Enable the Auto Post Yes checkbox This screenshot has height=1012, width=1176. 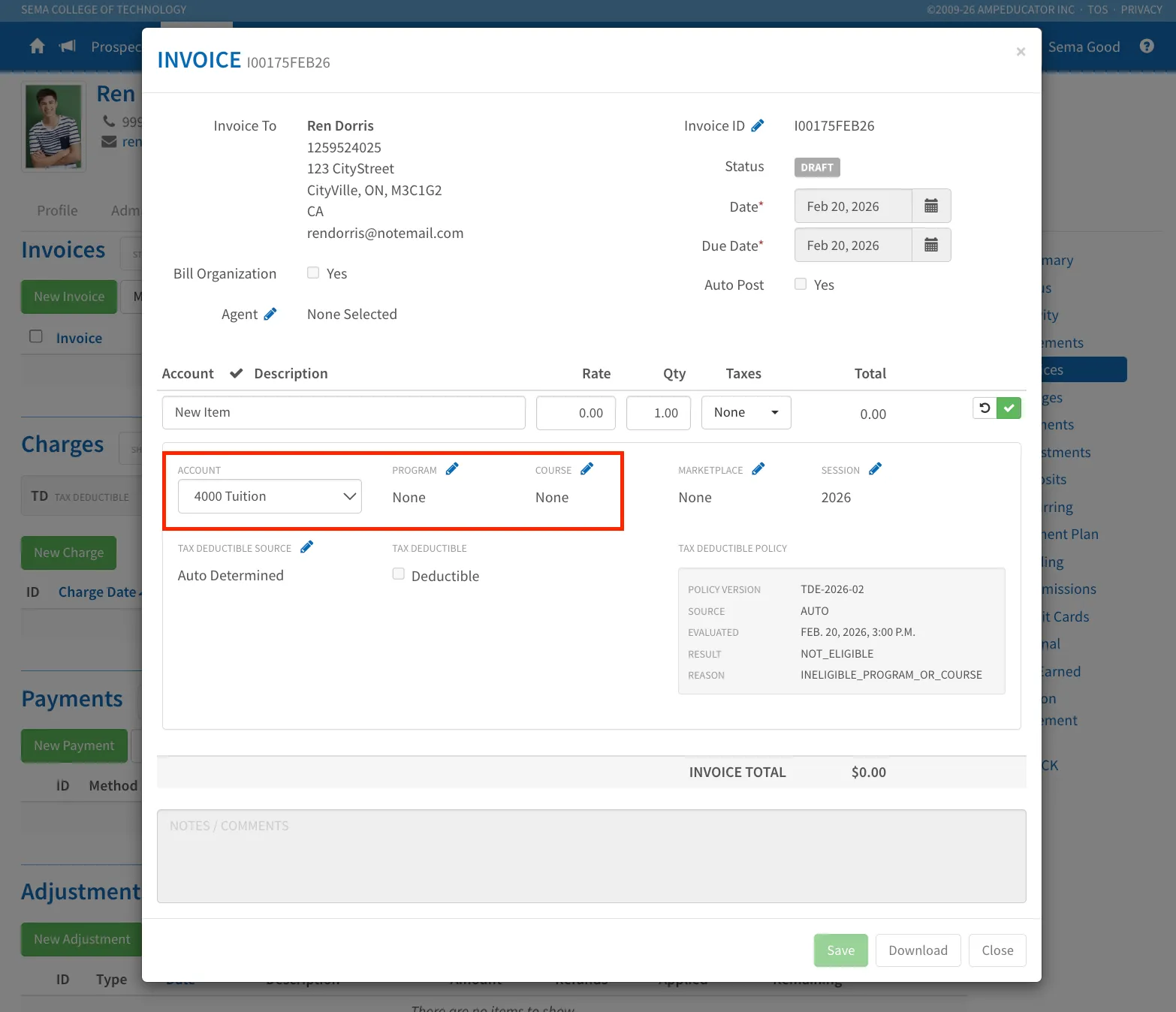coord(801,284)
